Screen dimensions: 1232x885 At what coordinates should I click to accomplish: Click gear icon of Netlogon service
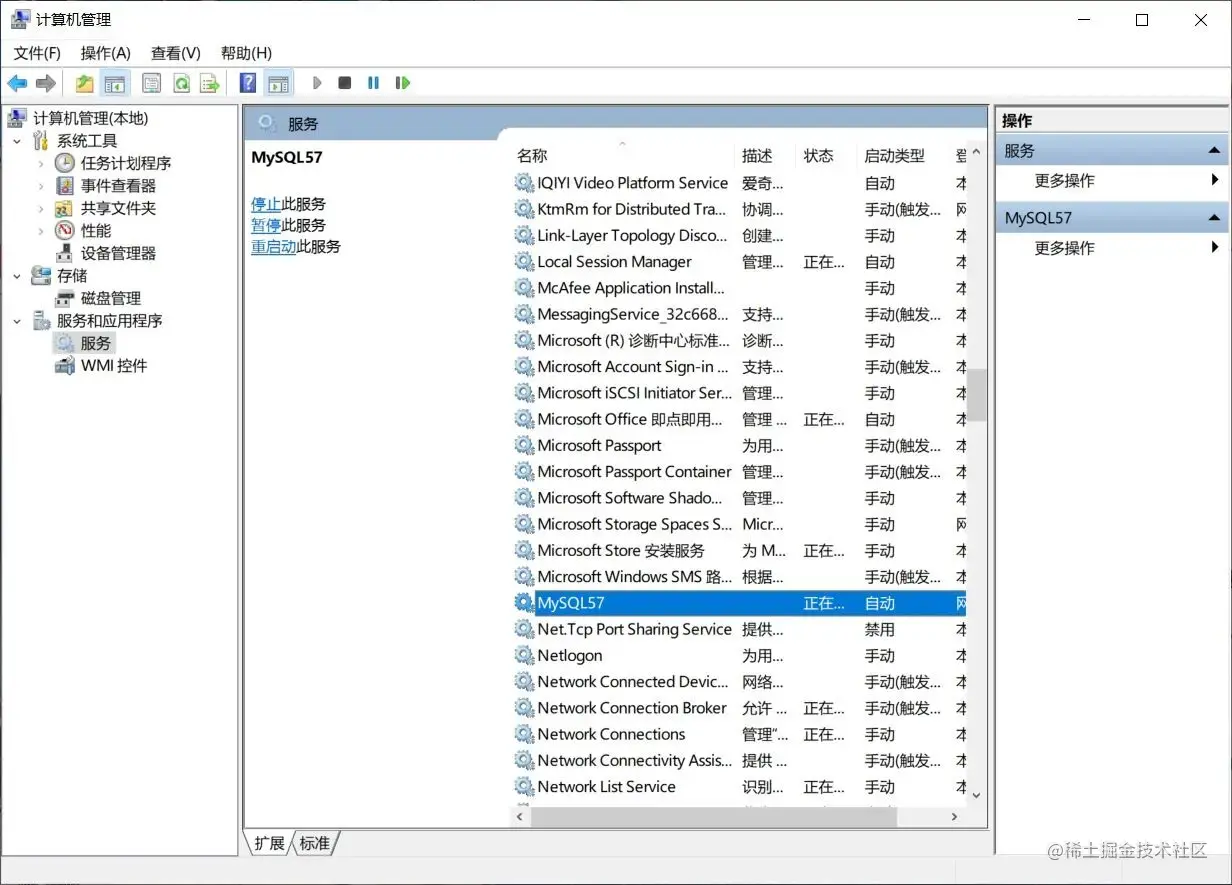point(524,656)
